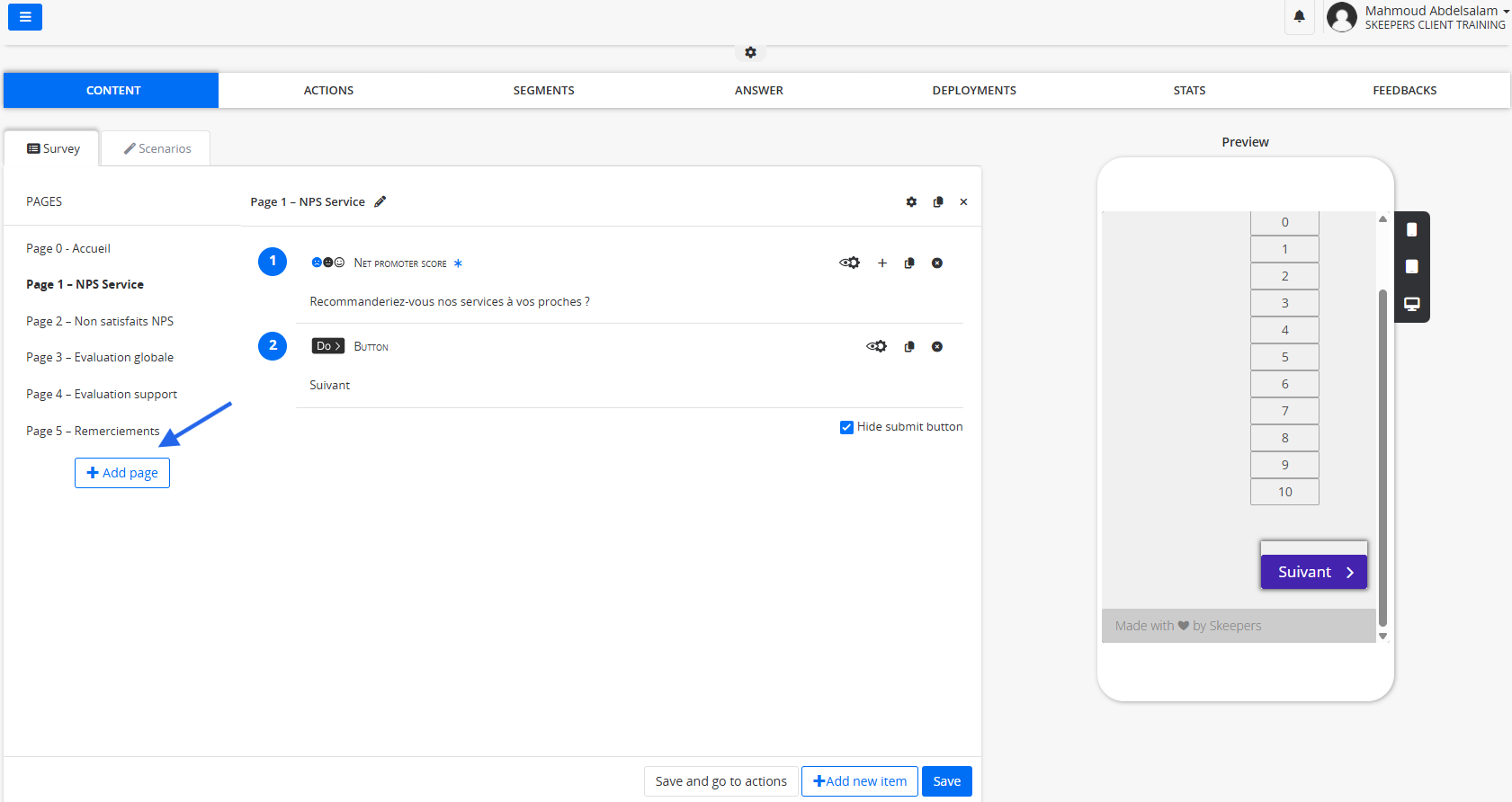Click the Add page button
This screenshot has height=802, width=1512.
pyautogui.click(x=122, y=473)
